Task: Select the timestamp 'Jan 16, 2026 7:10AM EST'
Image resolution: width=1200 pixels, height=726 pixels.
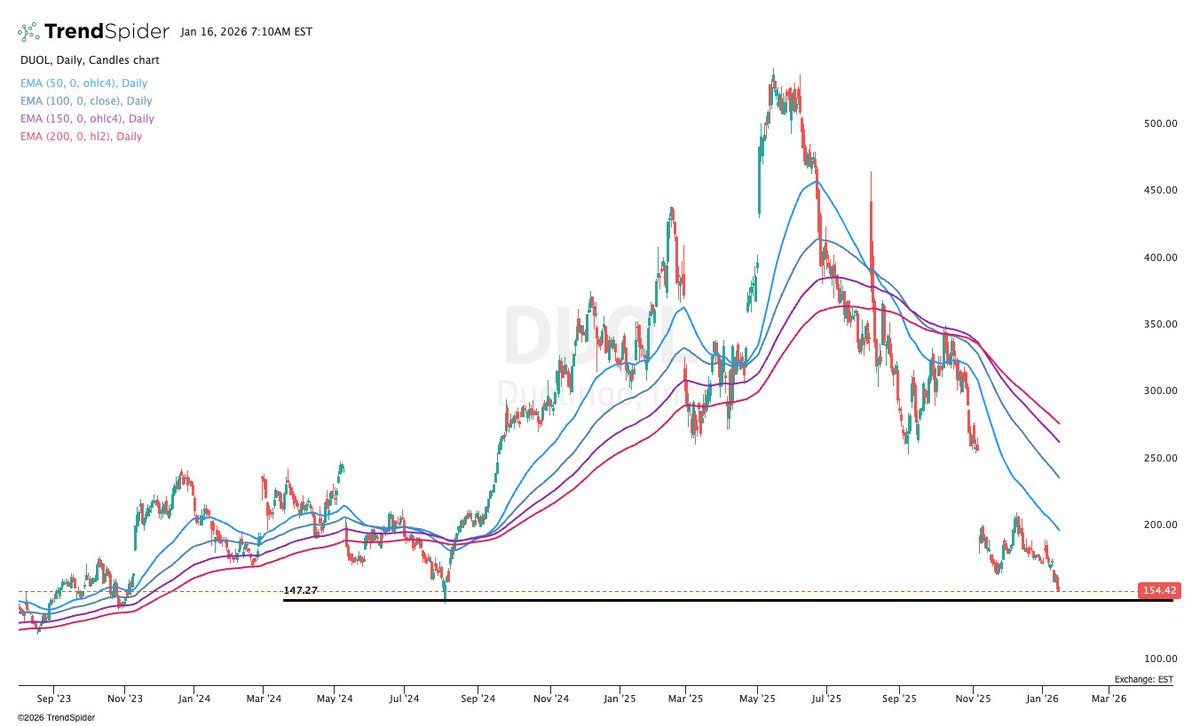Action: click(x=246, y=32)
